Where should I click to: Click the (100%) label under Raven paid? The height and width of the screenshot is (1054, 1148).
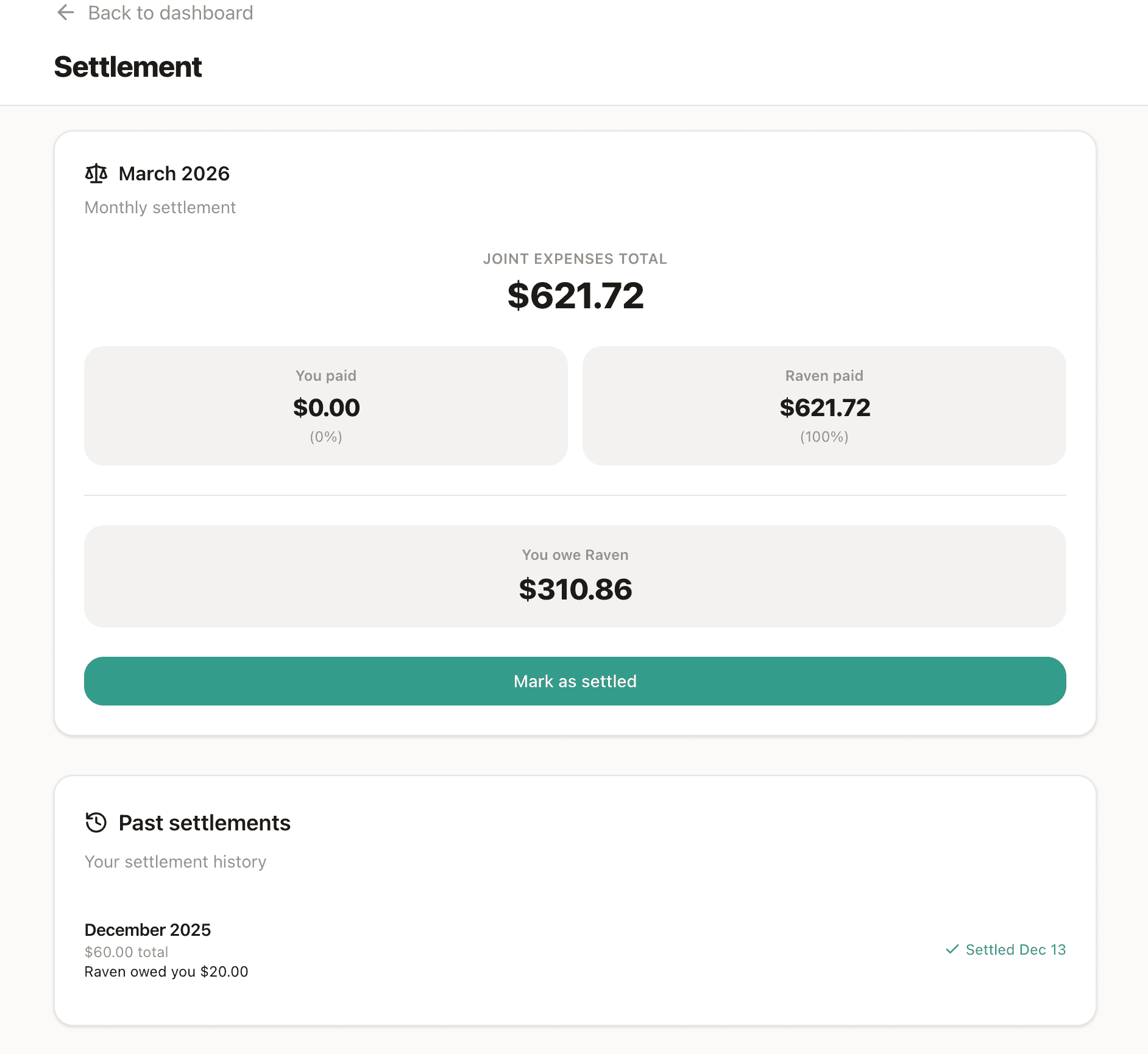(824, 436)
